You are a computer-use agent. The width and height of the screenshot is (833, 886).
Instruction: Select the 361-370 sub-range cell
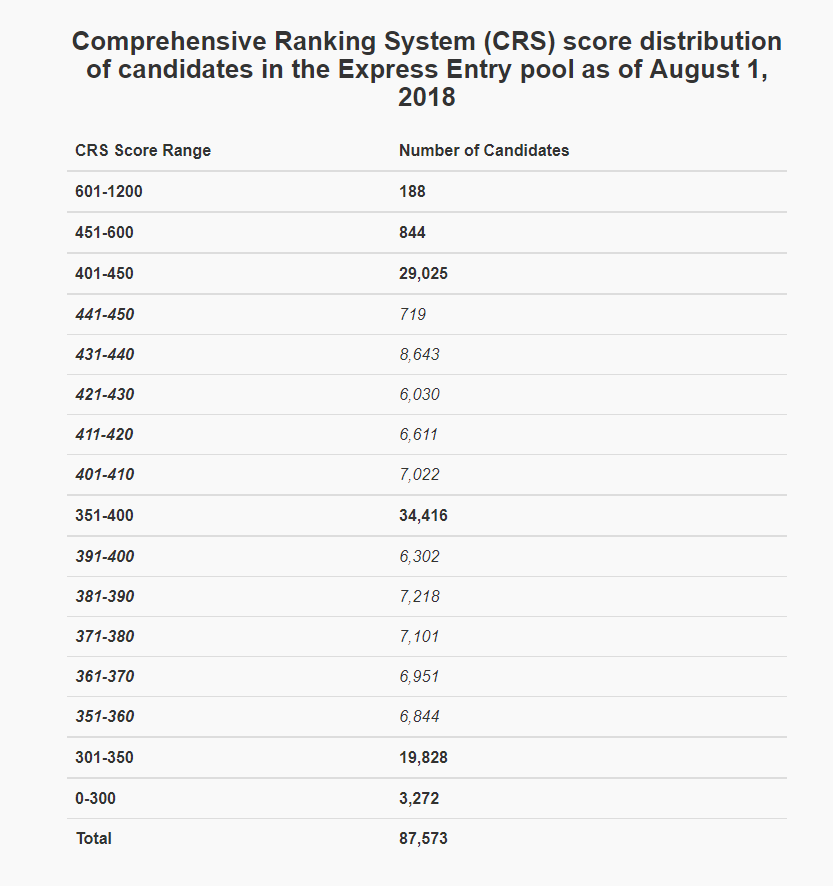[104, 676]
